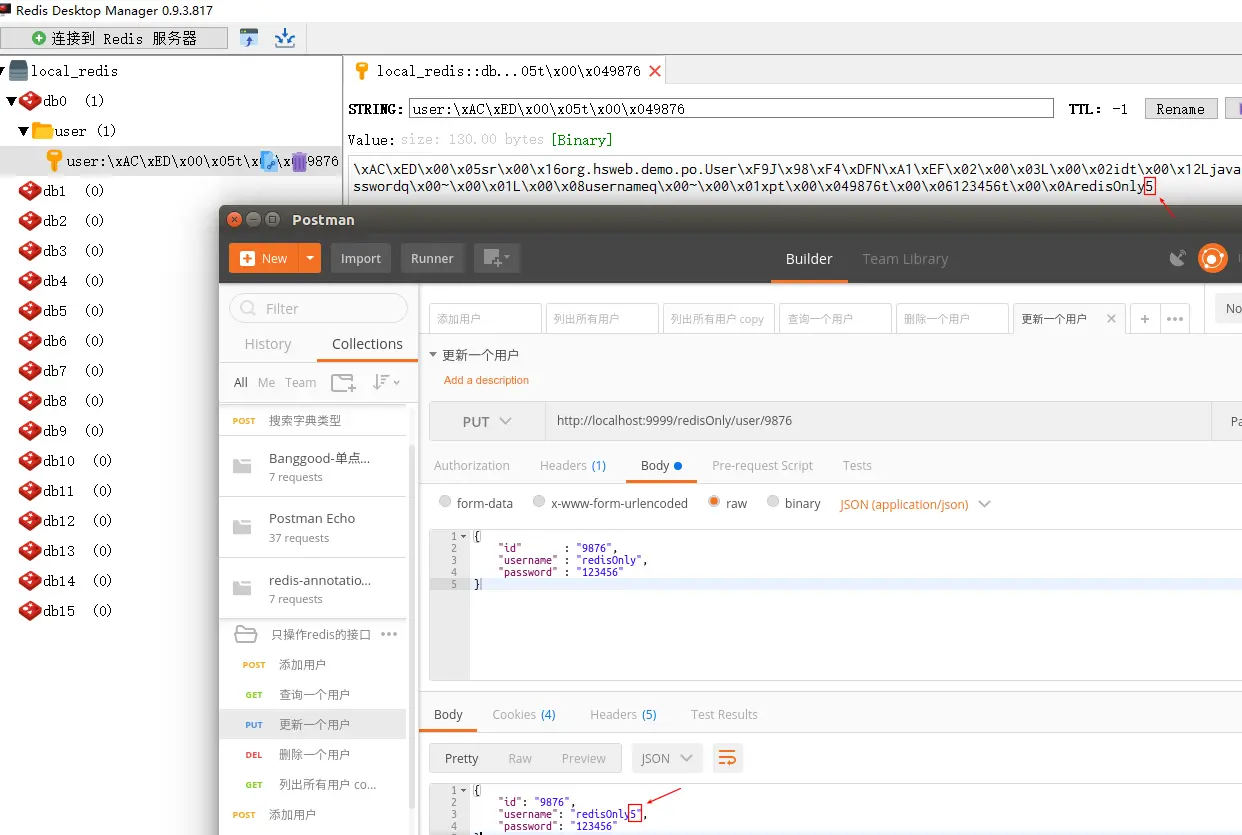This screenshot has width=1242, height=835.
Task: Open the 查询一个用户 request tab
Action: (x=835, y=319)
